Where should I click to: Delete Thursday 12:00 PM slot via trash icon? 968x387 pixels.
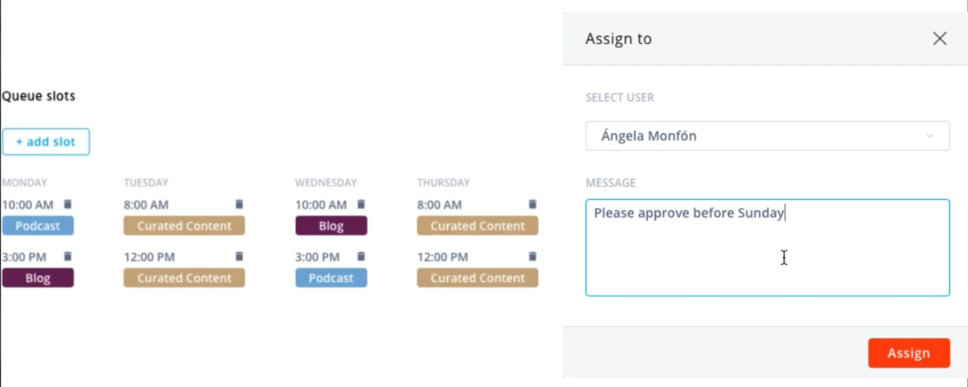click(533, 256)
